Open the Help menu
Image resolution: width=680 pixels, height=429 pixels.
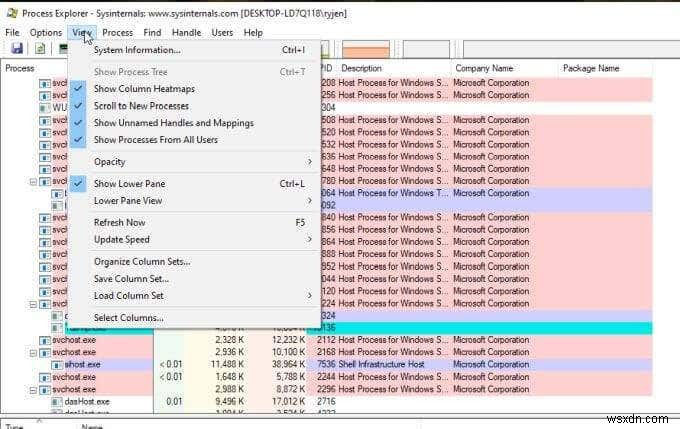click(253, 33)
